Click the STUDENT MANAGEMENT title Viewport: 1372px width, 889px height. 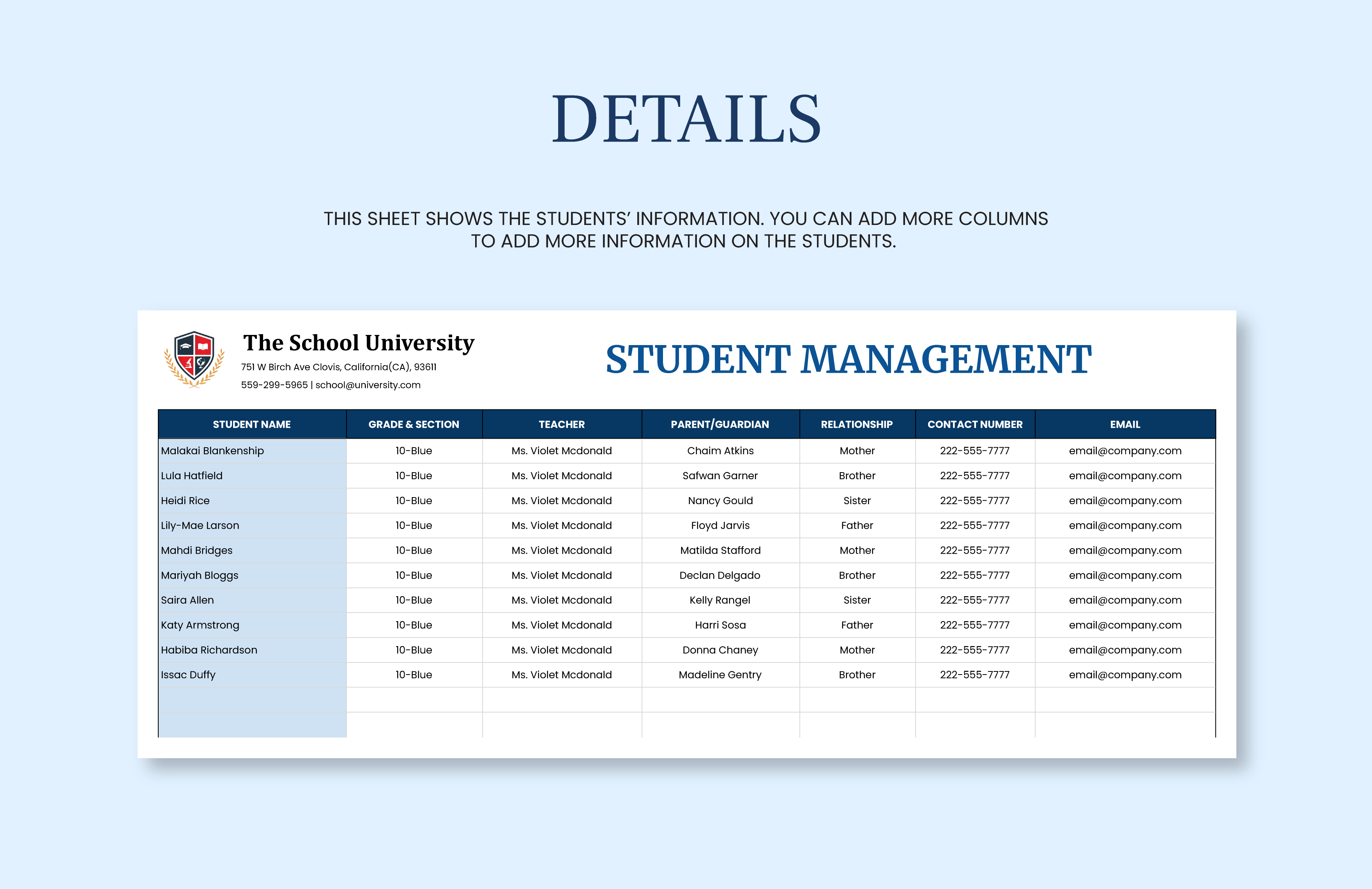849,359
